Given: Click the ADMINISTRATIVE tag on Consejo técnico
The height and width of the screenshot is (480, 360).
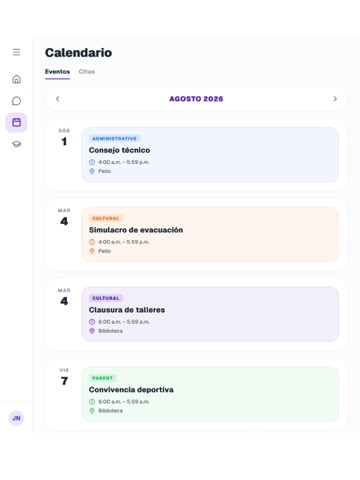Looking at the screenshot, I should (x=114, y=138).
